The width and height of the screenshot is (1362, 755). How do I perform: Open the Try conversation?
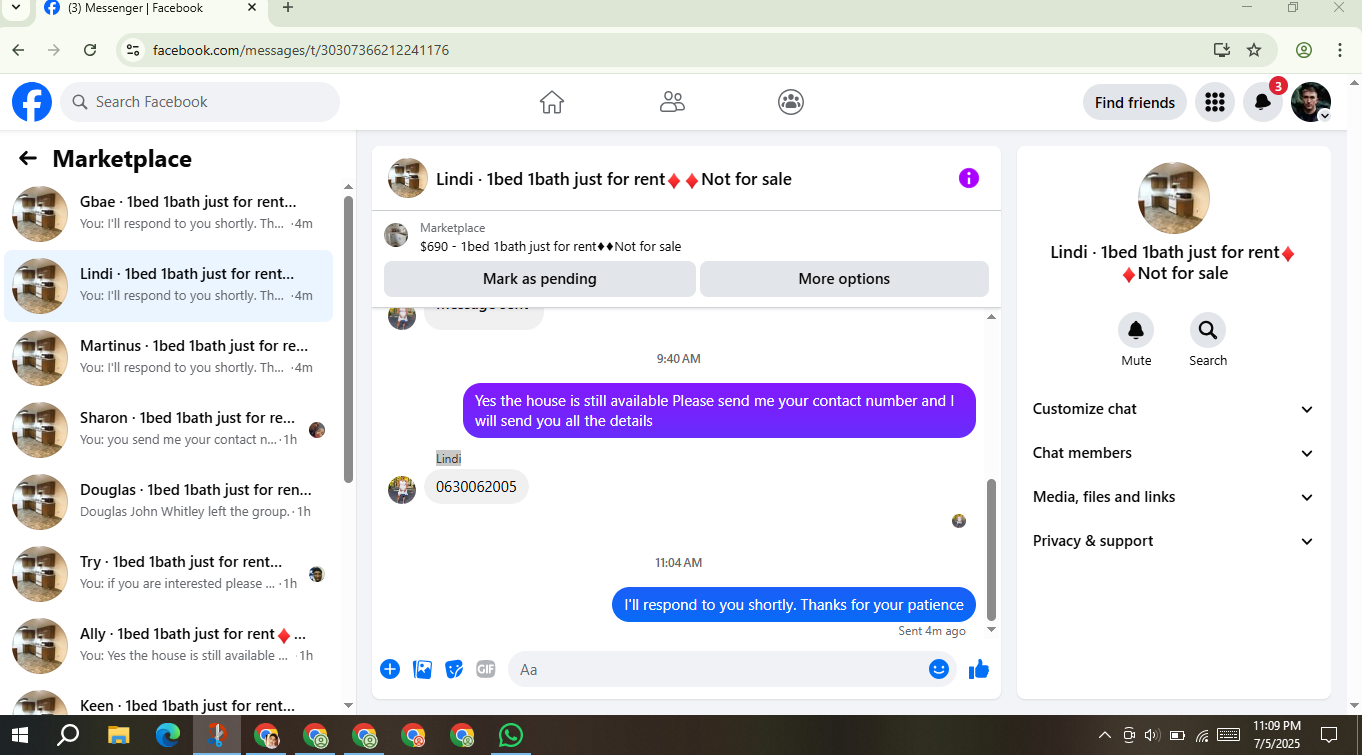click(x=168, y=573)
